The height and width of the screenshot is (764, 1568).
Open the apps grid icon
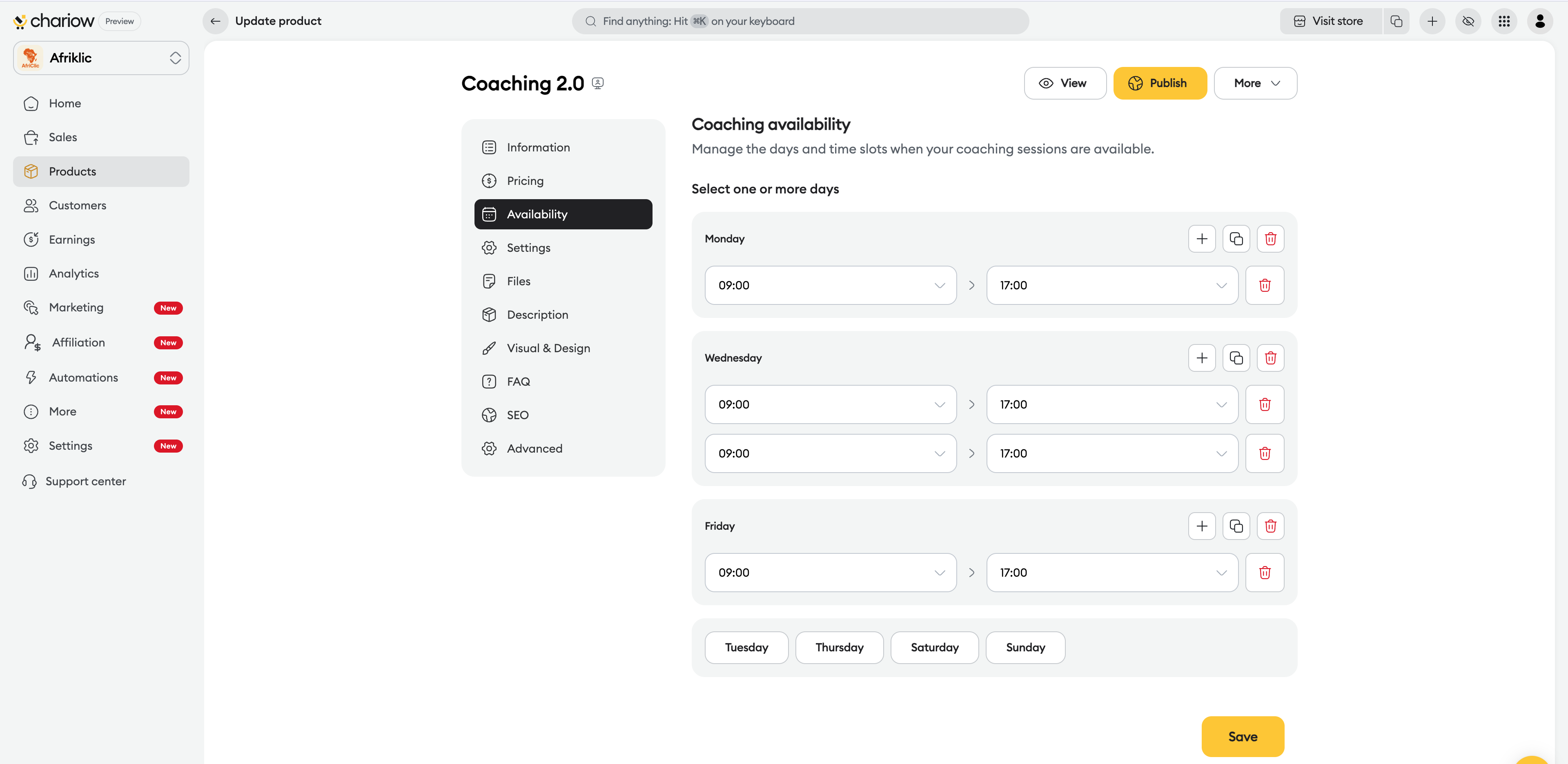point(1503,21)
